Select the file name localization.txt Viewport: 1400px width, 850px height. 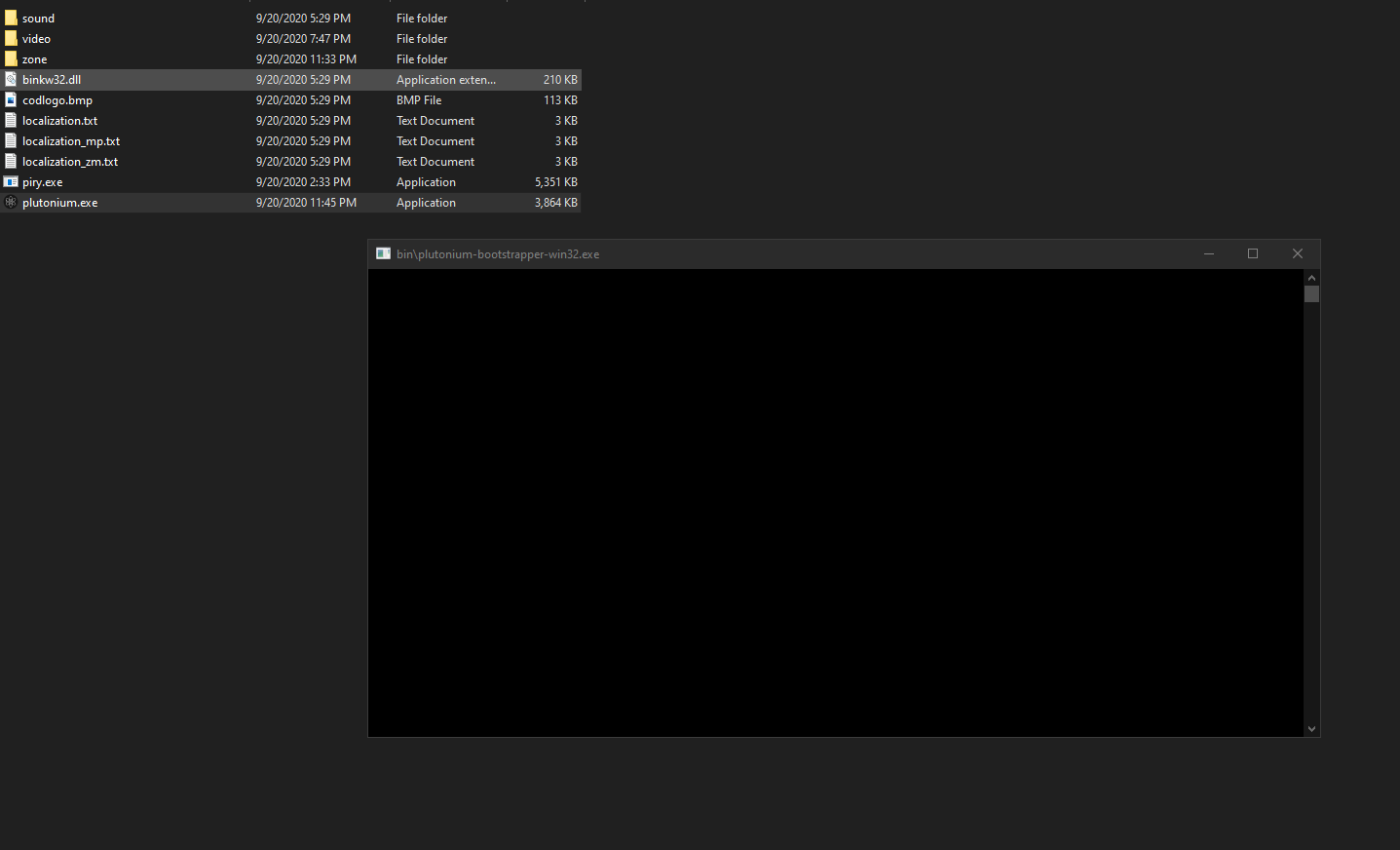pos(59,121)
